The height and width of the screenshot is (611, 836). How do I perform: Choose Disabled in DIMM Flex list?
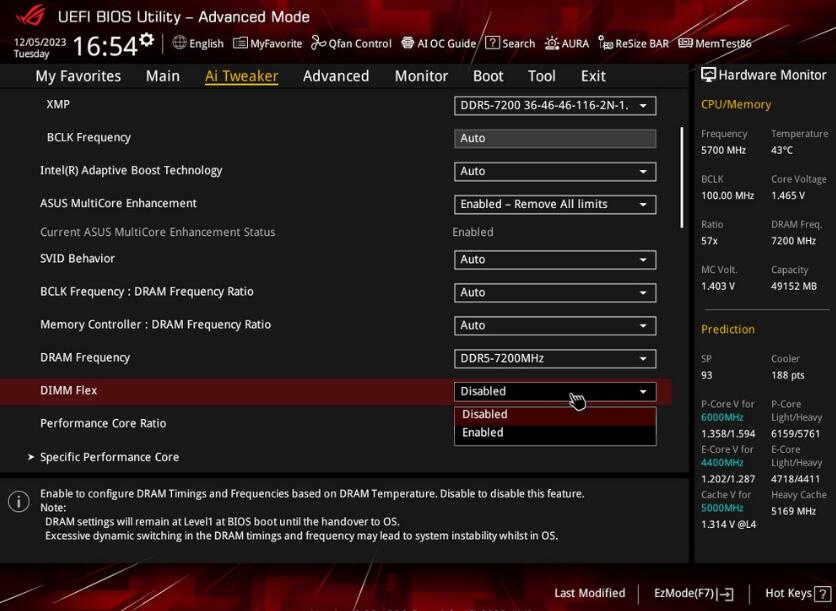(555, 414)
